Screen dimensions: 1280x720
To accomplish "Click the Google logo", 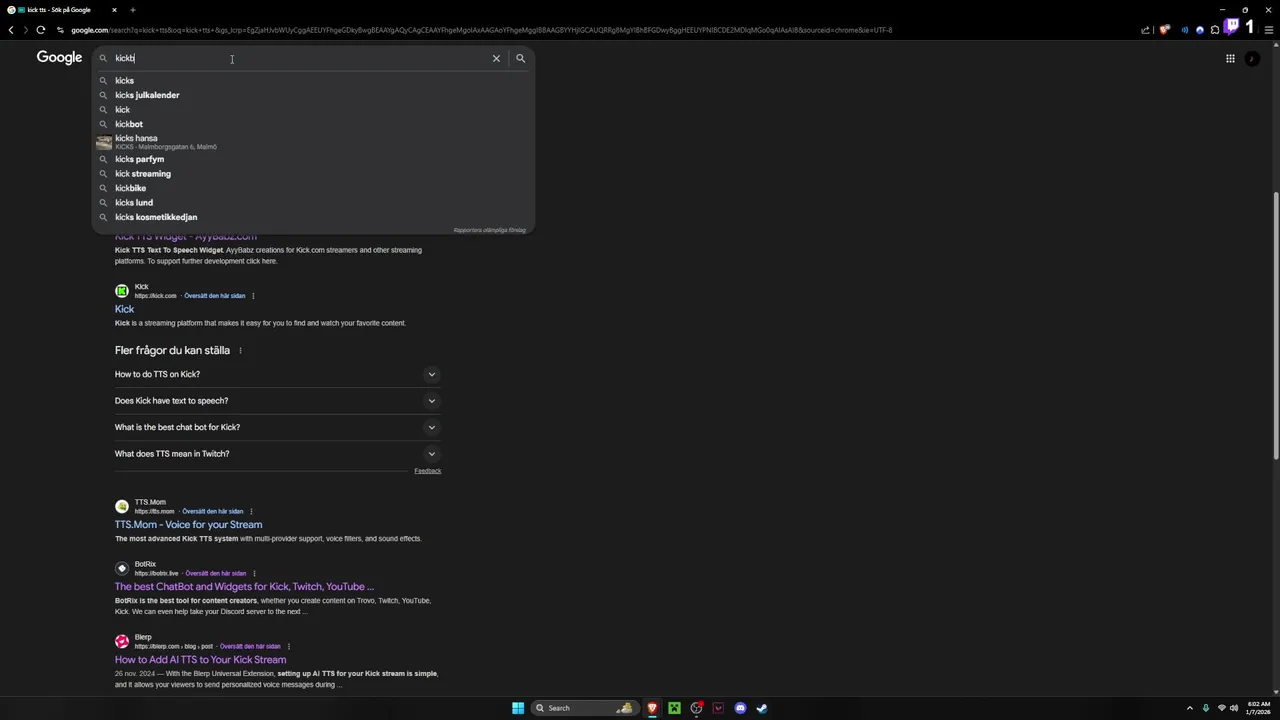I will 59,58.
